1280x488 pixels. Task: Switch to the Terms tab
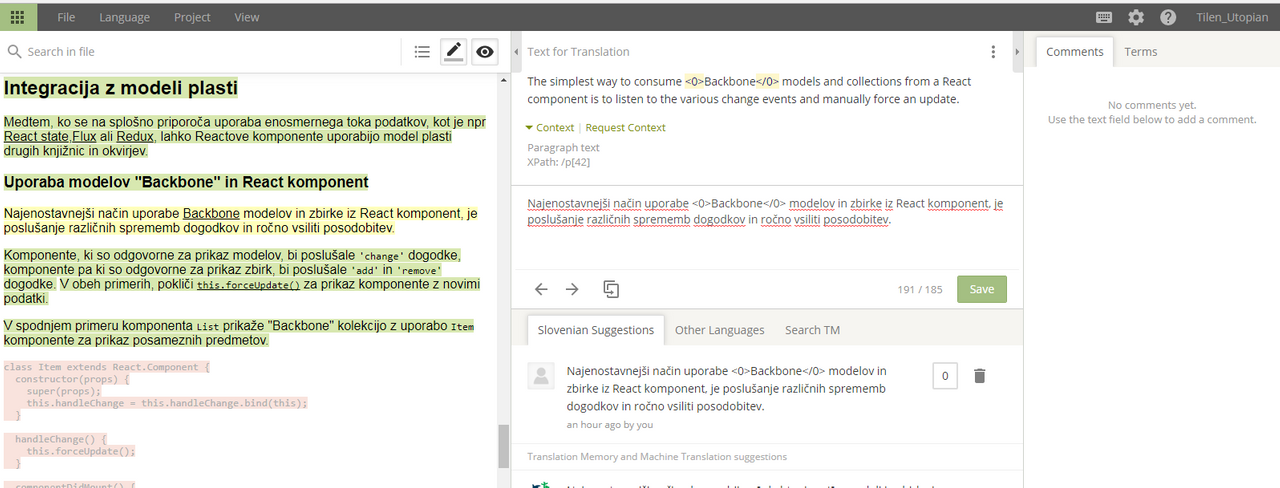click(1140, 52)
